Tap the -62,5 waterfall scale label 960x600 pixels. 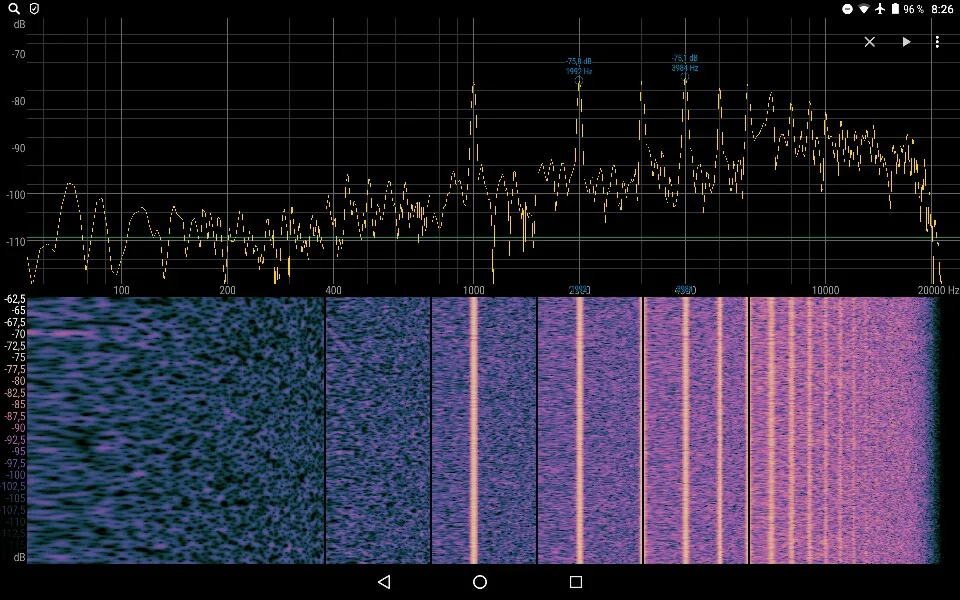(x=15, y=299)
